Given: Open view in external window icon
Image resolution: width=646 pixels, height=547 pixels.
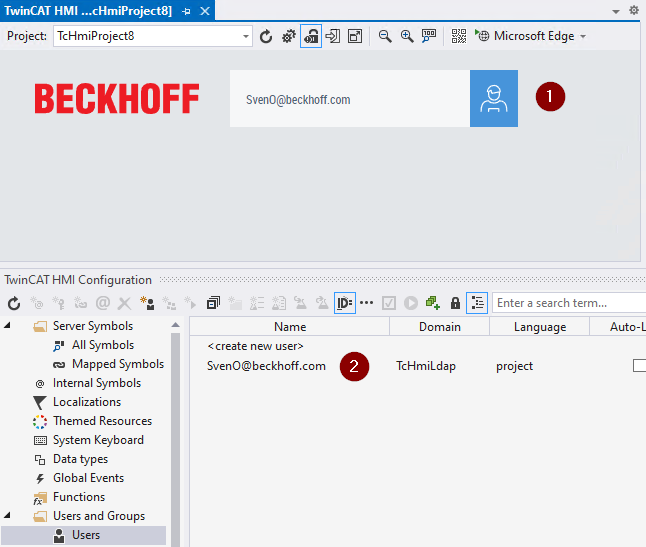Looking at the screenshot, I should click(x=355, y=36).
